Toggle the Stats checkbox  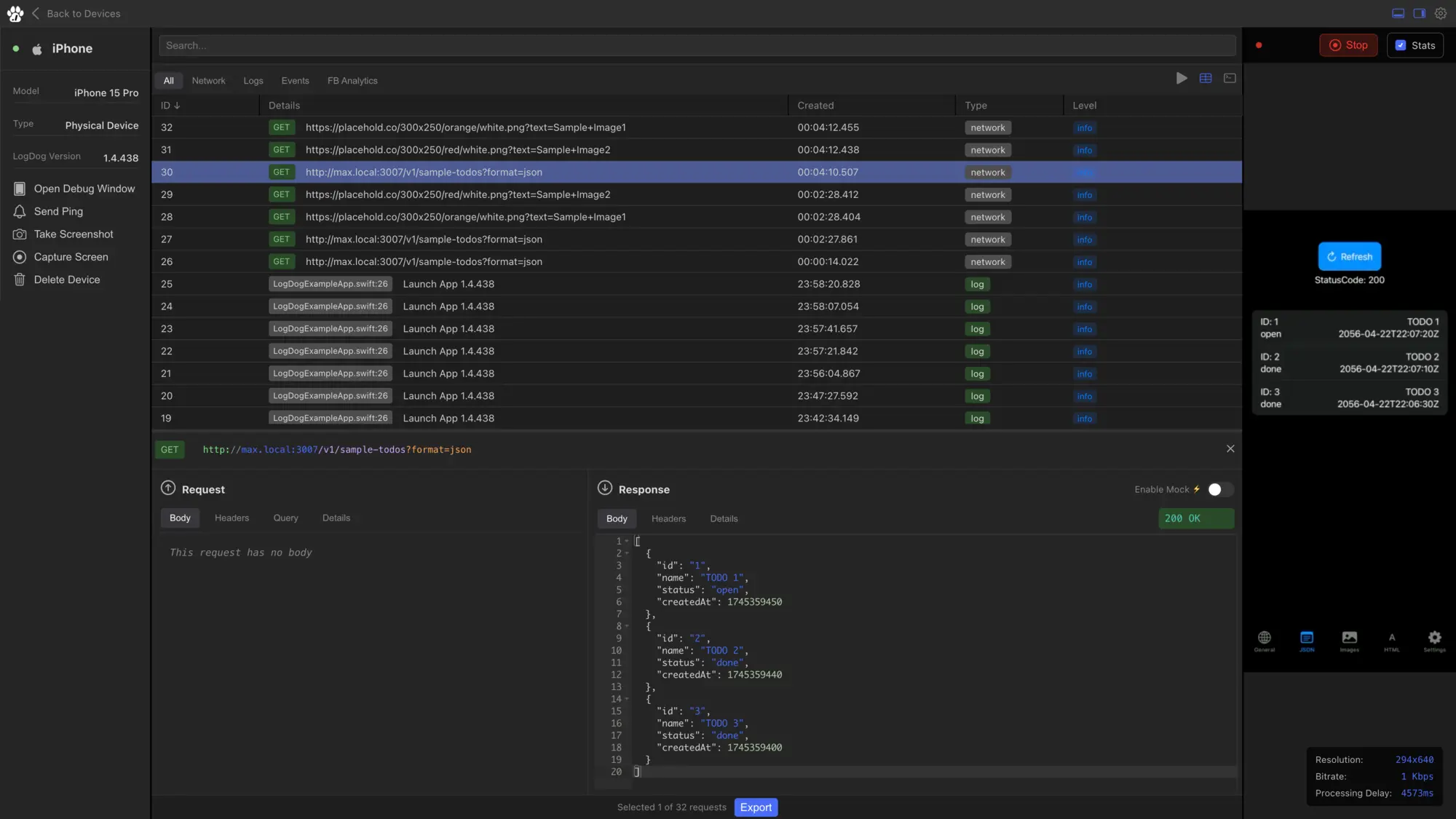click(1401, 45)
